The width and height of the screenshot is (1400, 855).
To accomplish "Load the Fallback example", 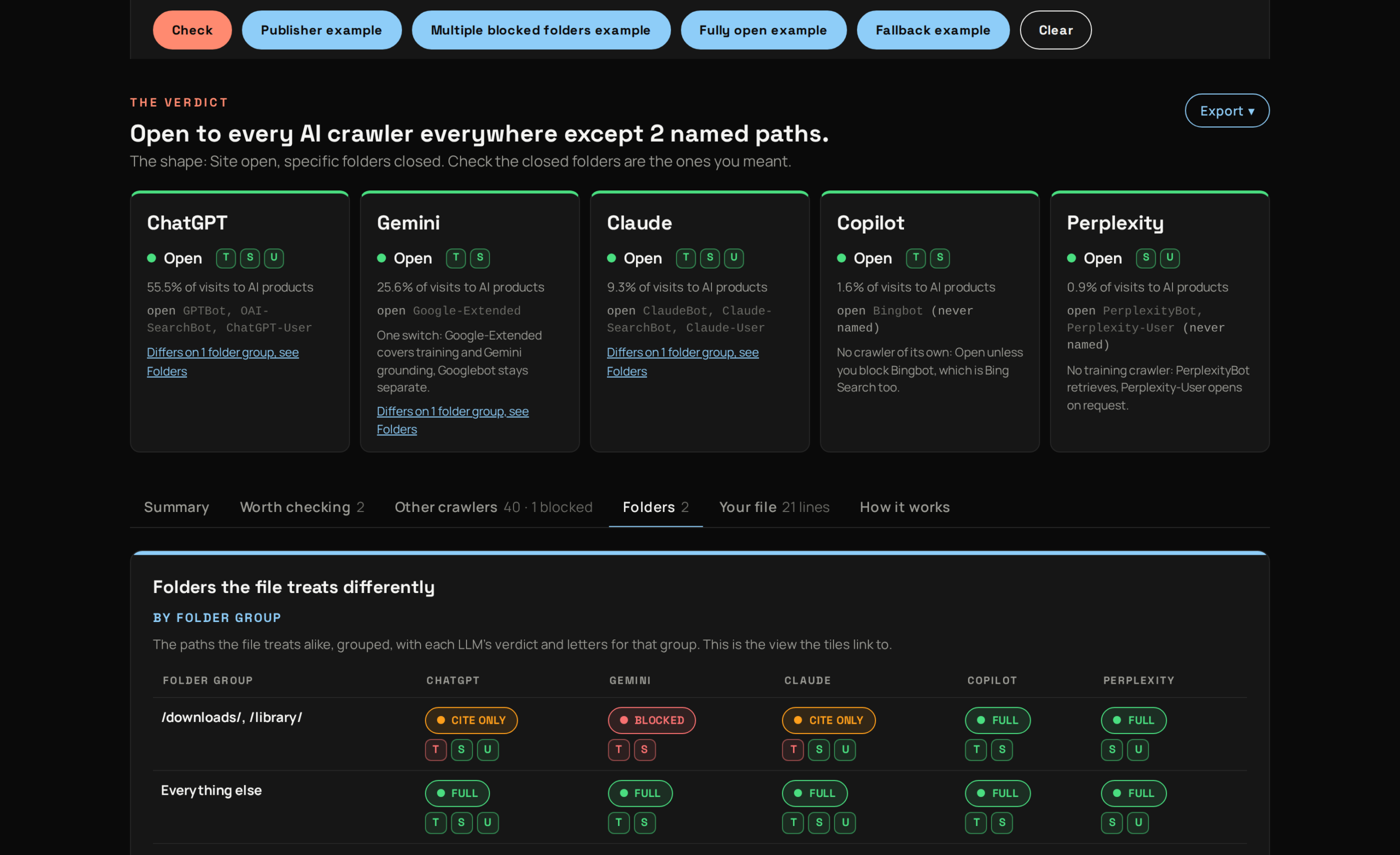I will pyautogui.click(x=933, y=30).
